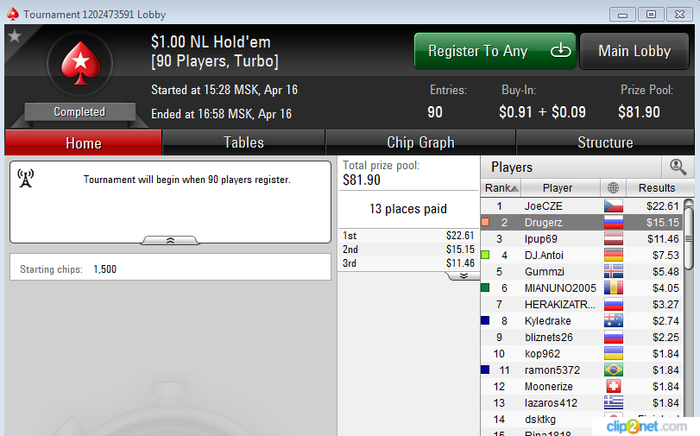The image size is (700, 436).
Task: Sort players by Rank column
Action: point(501,188)
